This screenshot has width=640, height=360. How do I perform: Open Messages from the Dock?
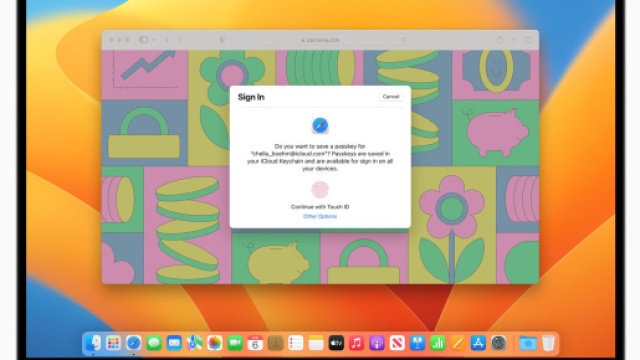pos(154,343)
